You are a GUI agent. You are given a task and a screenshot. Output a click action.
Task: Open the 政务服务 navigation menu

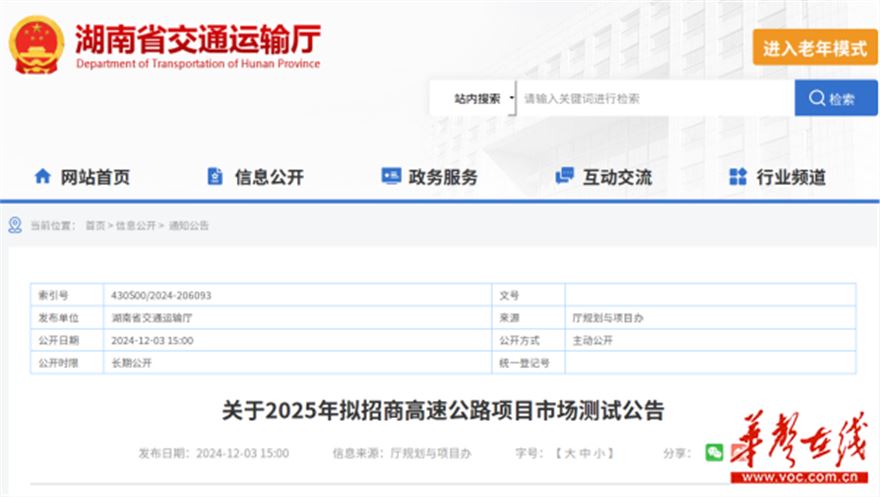point(443,177)
